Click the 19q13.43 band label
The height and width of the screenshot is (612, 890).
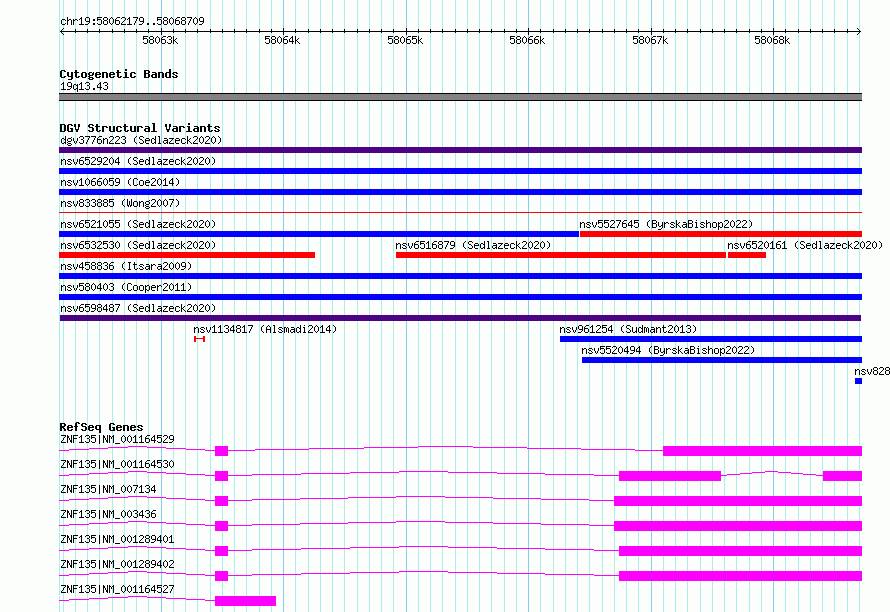point(84,86)
